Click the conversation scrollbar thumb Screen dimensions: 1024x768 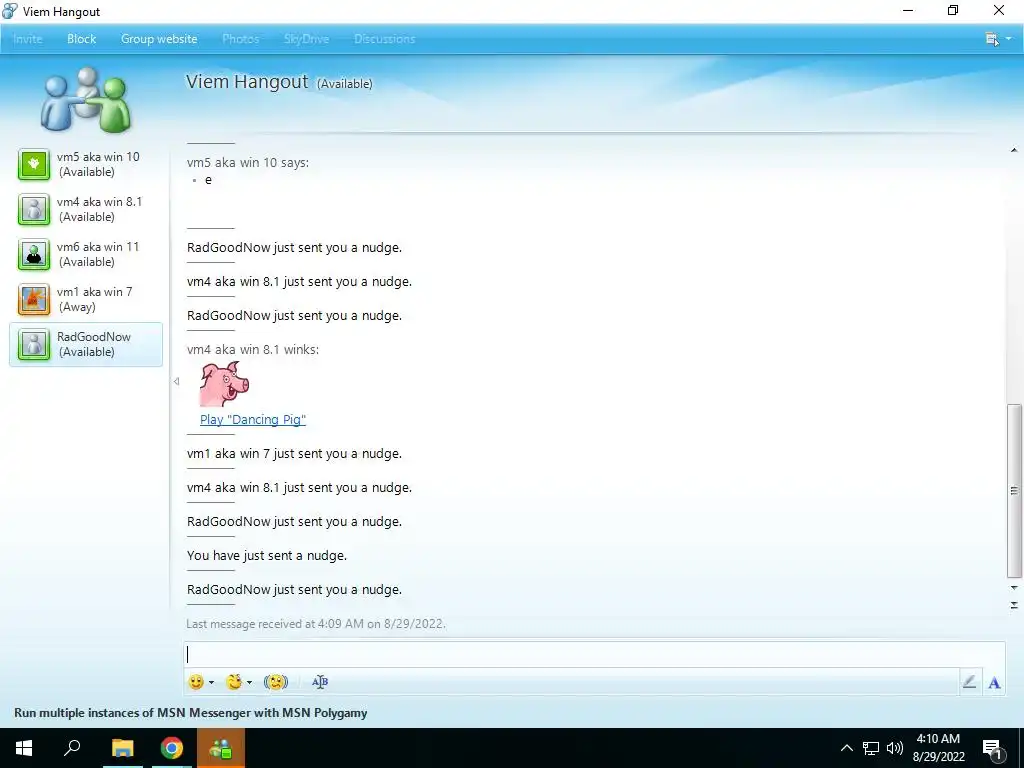coord(1014,491)
